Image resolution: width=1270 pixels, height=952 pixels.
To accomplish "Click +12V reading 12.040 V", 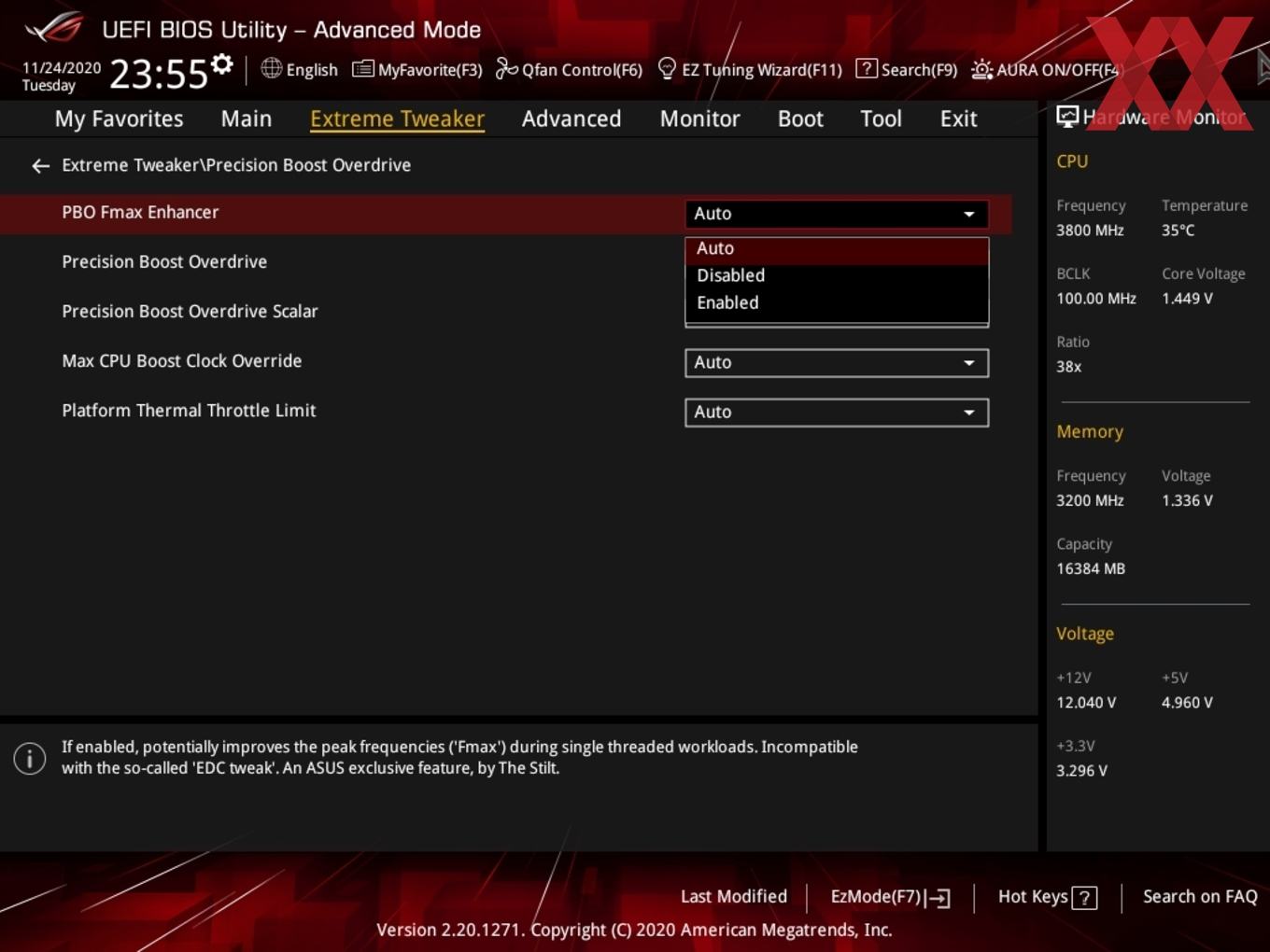I will point(1086,703).
